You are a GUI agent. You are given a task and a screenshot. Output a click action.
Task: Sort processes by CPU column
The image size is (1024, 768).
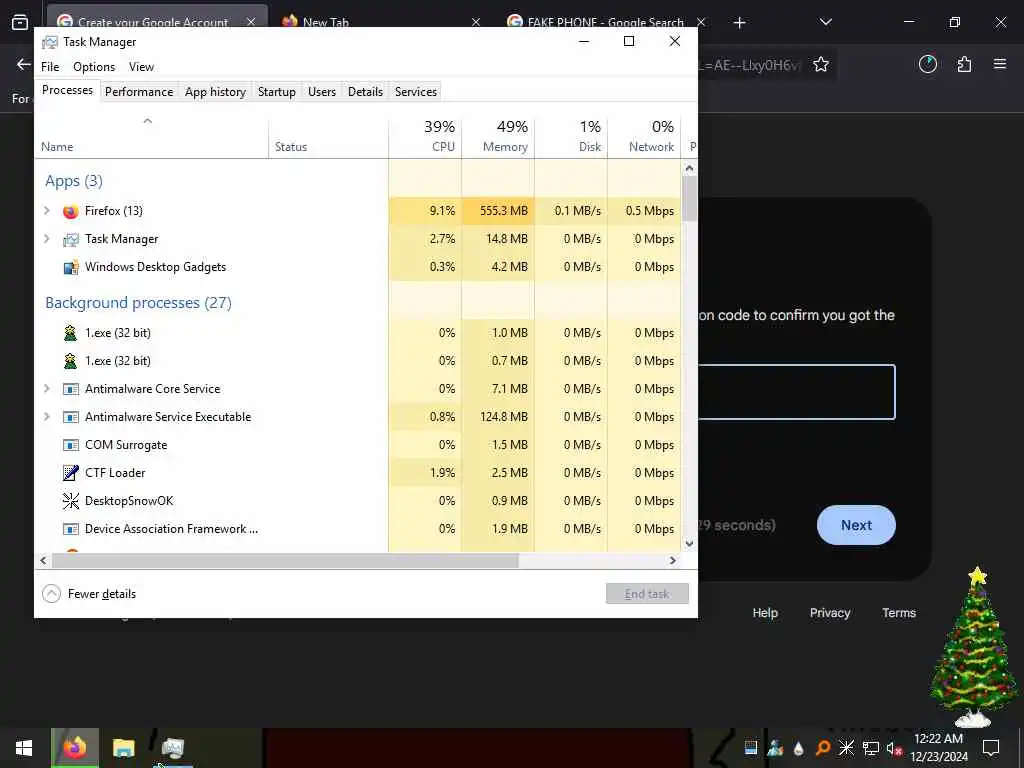point(425,136)
